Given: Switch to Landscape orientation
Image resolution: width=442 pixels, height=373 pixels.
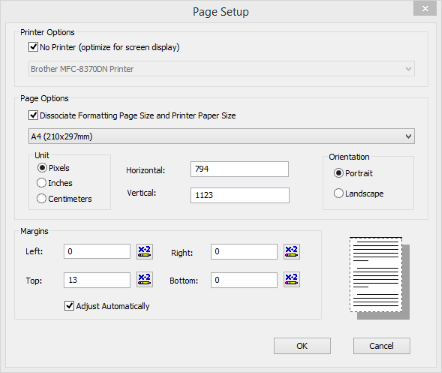Looking at the screenshot, I should 338,193.
